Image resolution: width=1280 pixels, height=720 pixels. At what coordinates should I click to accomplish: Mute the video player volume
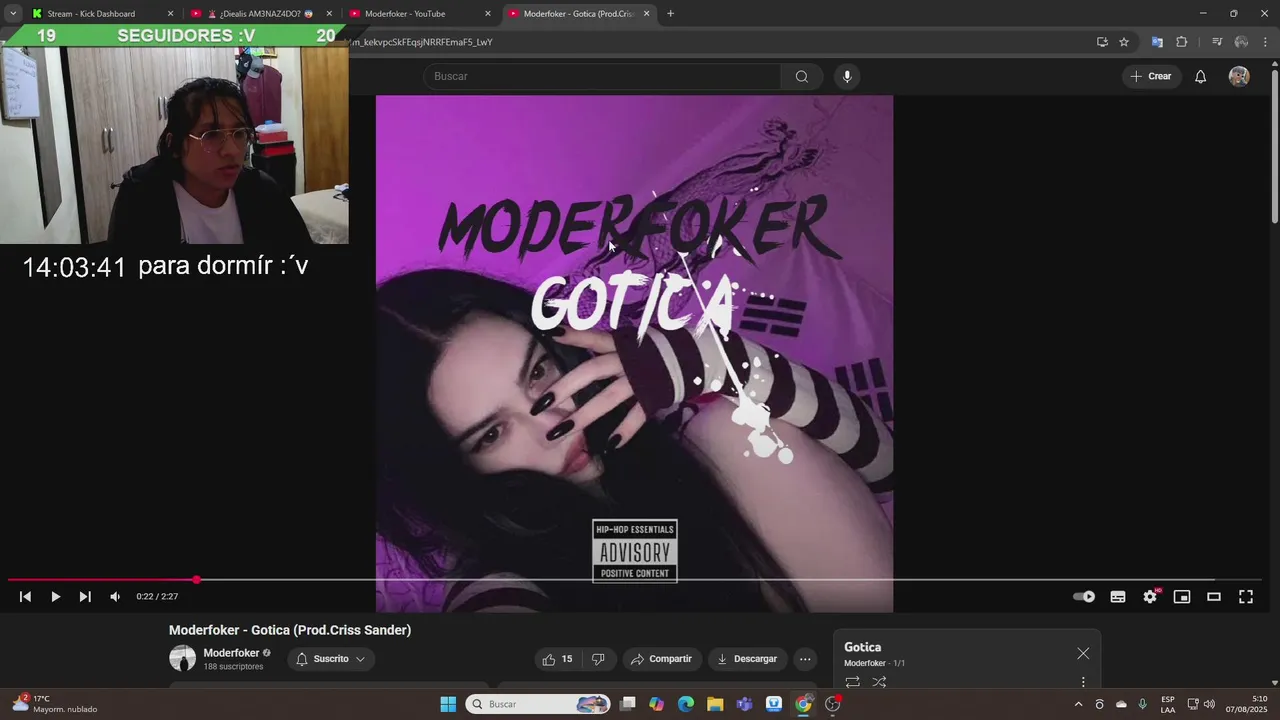[115, 597]
